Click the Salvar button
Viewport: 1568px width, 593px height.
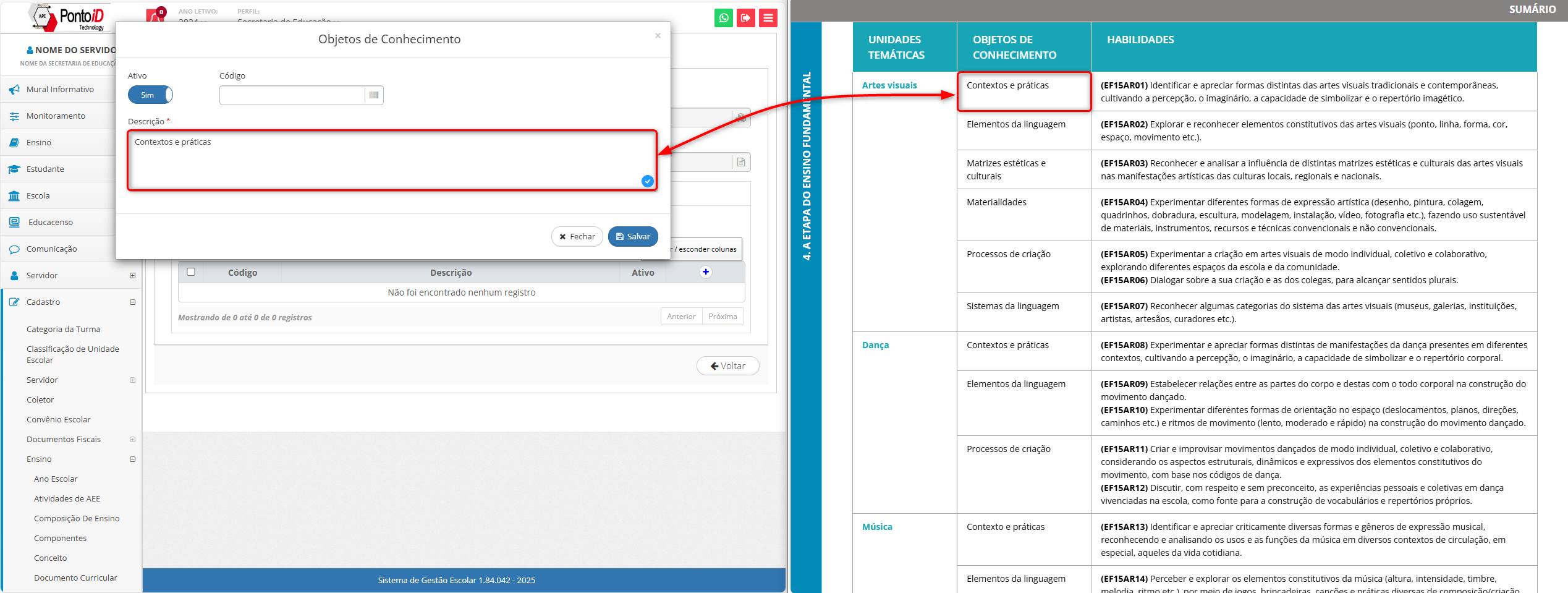633,237
